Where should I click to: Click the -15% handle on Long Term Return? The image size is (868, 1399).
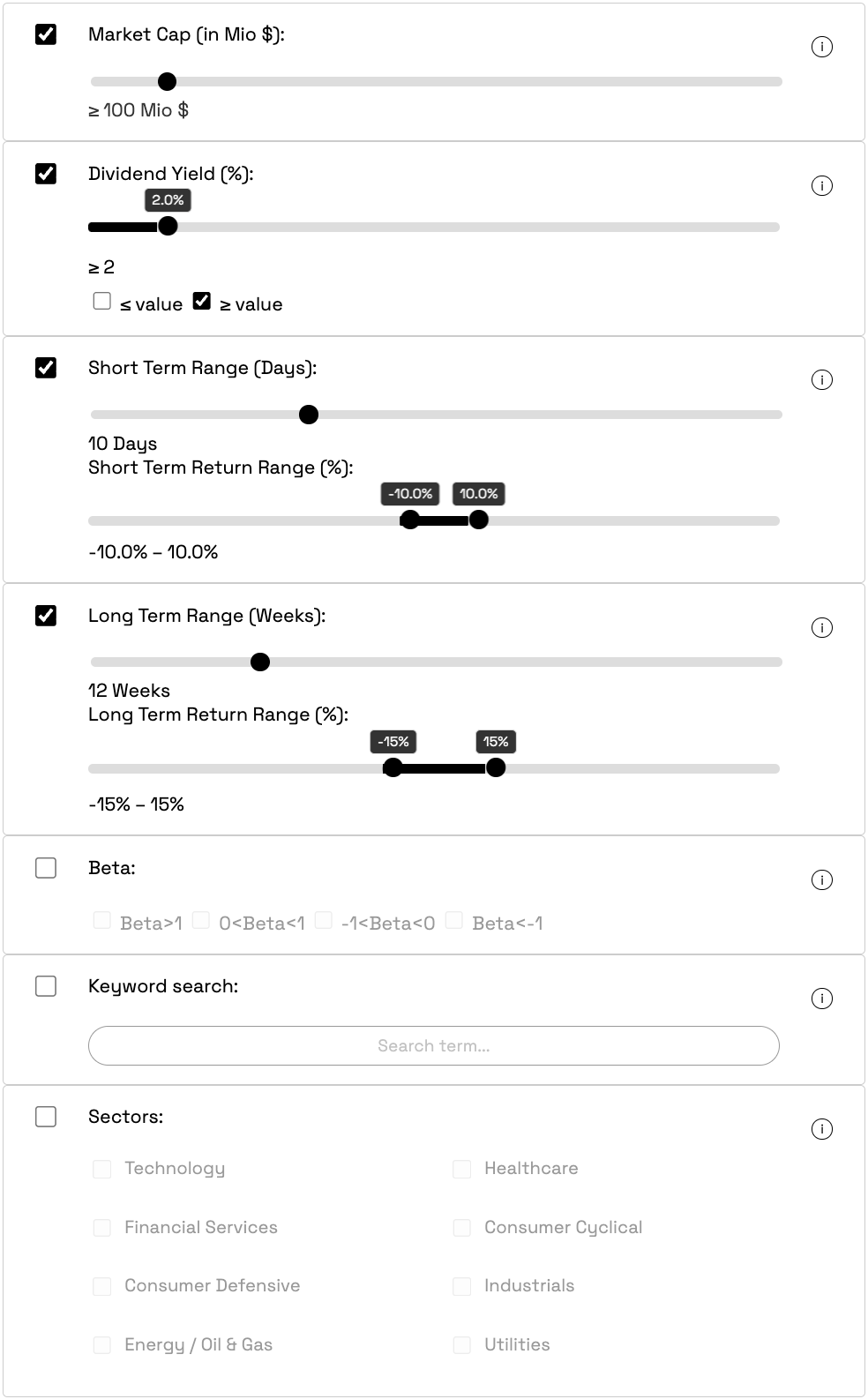(x=392, y=768)
